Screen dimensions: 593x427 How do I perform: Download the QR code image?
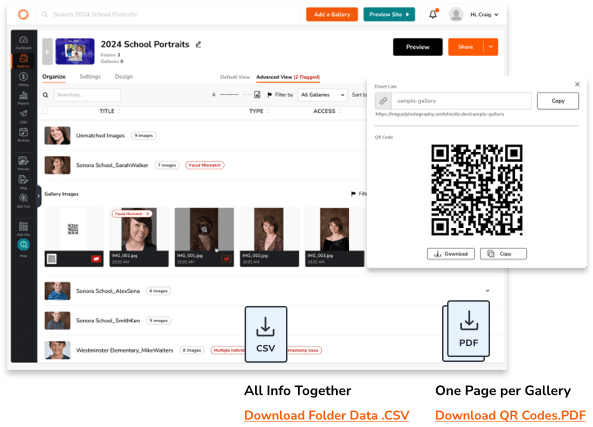pos(451,254)
